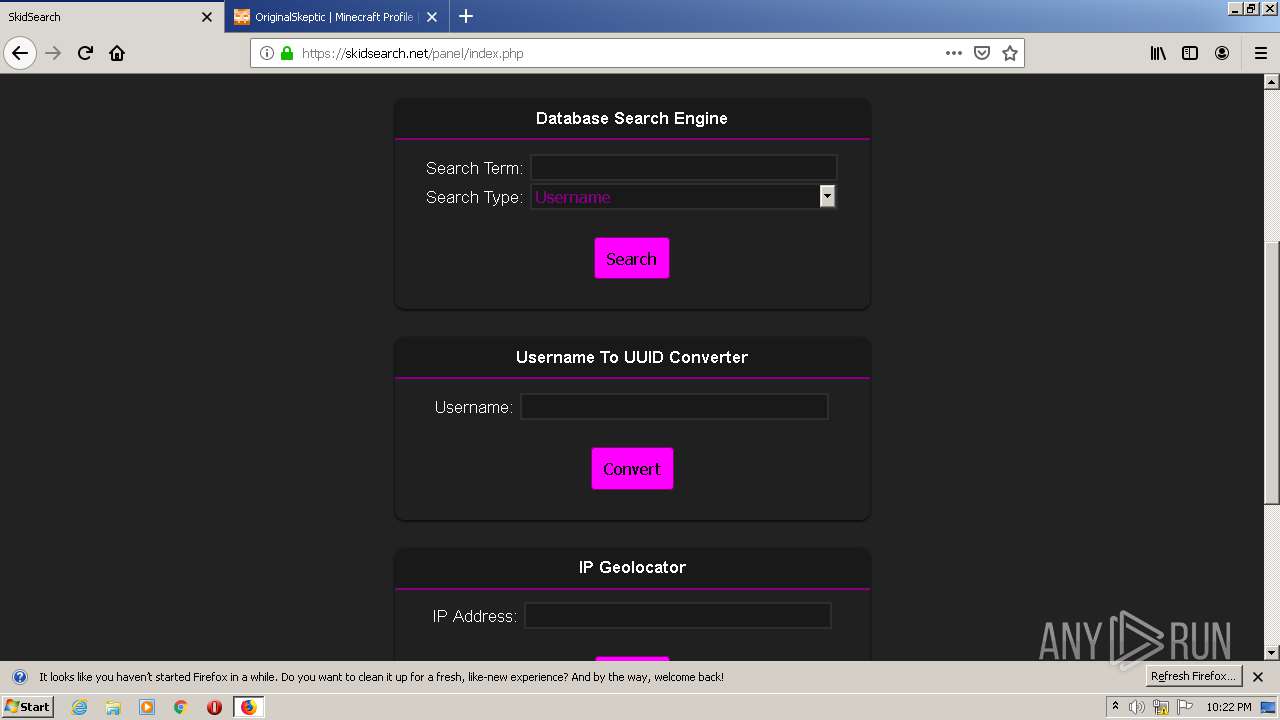Click the magenta Search button
The image size is (1280, 720).
632,258
